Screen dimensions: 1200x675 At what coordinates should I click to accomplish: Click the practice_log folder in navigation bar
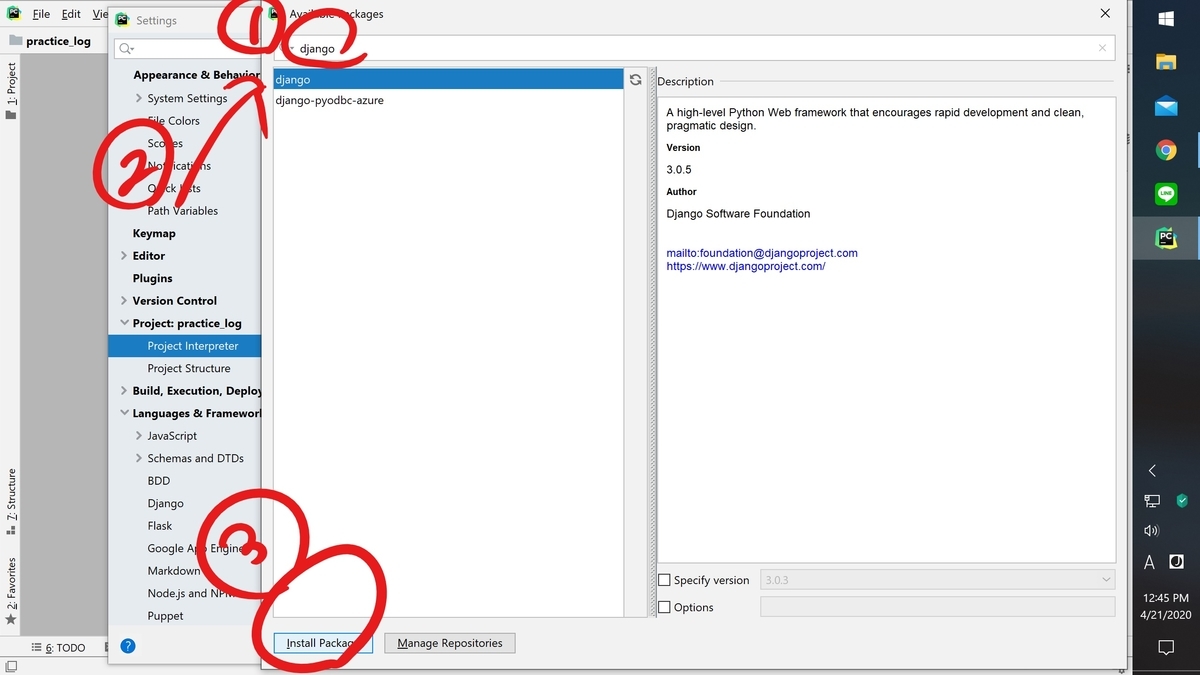pyautogui.click(x=50, y=41)
